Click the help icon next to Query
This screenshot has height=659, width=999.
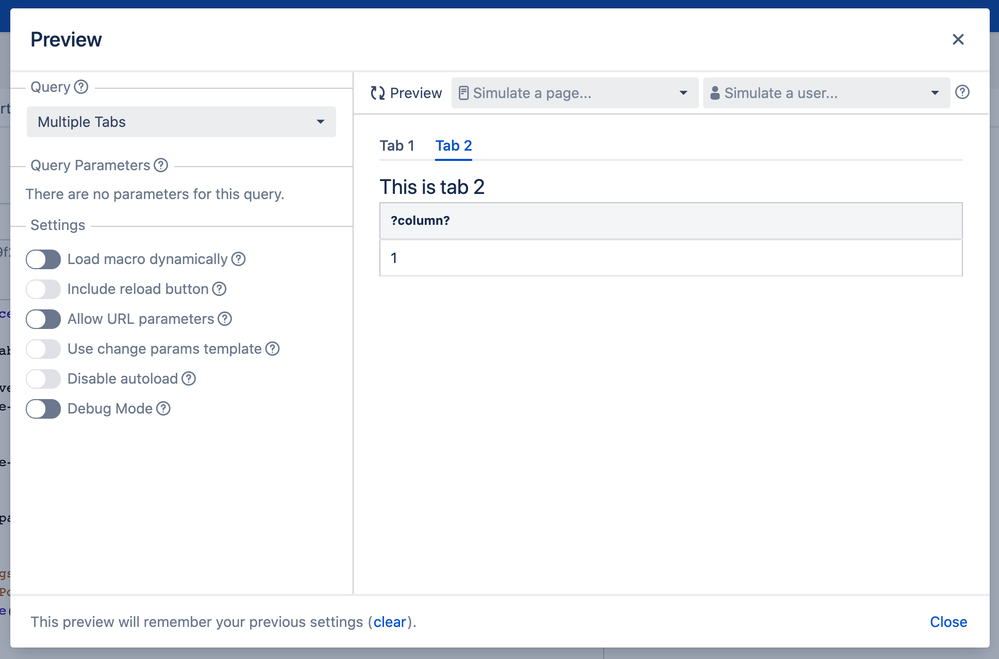coord(81,87)
